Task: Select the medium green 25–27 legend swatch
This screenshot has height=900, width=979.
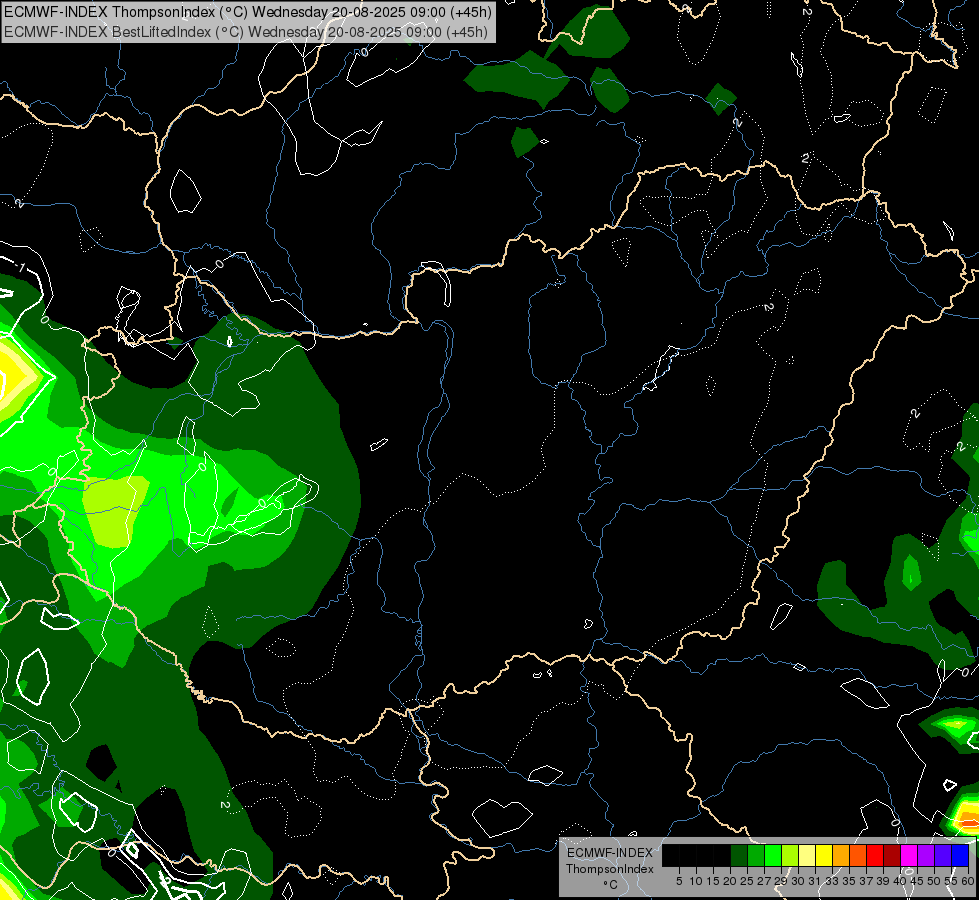Action: [x=756, y=855]
